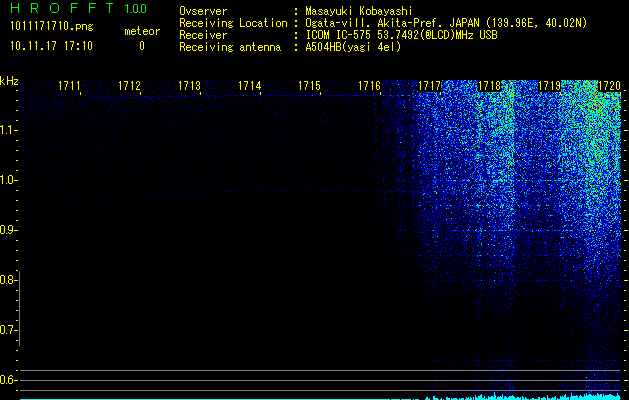This screenshot has width=629, height=400.
Task: Click the file name 1011171710.png
Action: [52, 26]
